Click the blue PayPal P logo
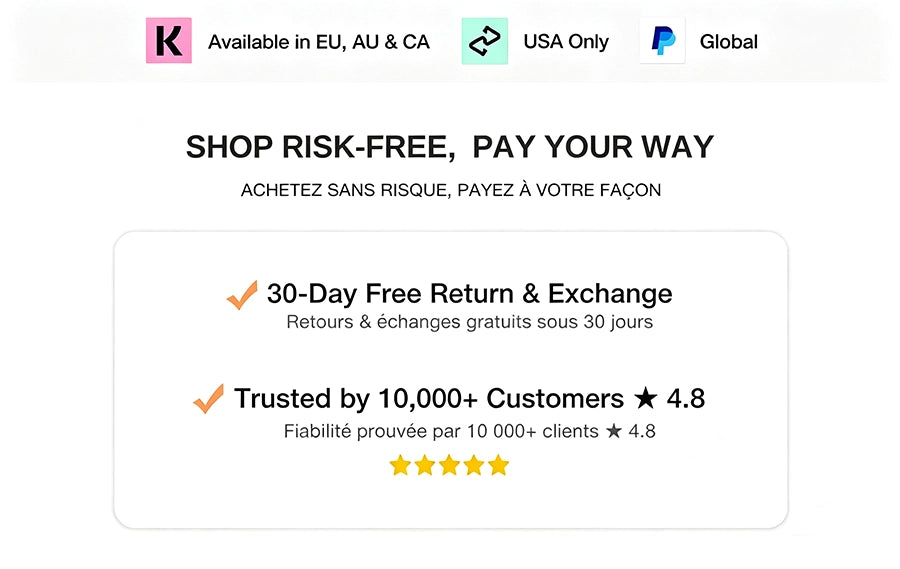Image resolution: width=900 pixels, height=569 pixels. click(662, 41)
